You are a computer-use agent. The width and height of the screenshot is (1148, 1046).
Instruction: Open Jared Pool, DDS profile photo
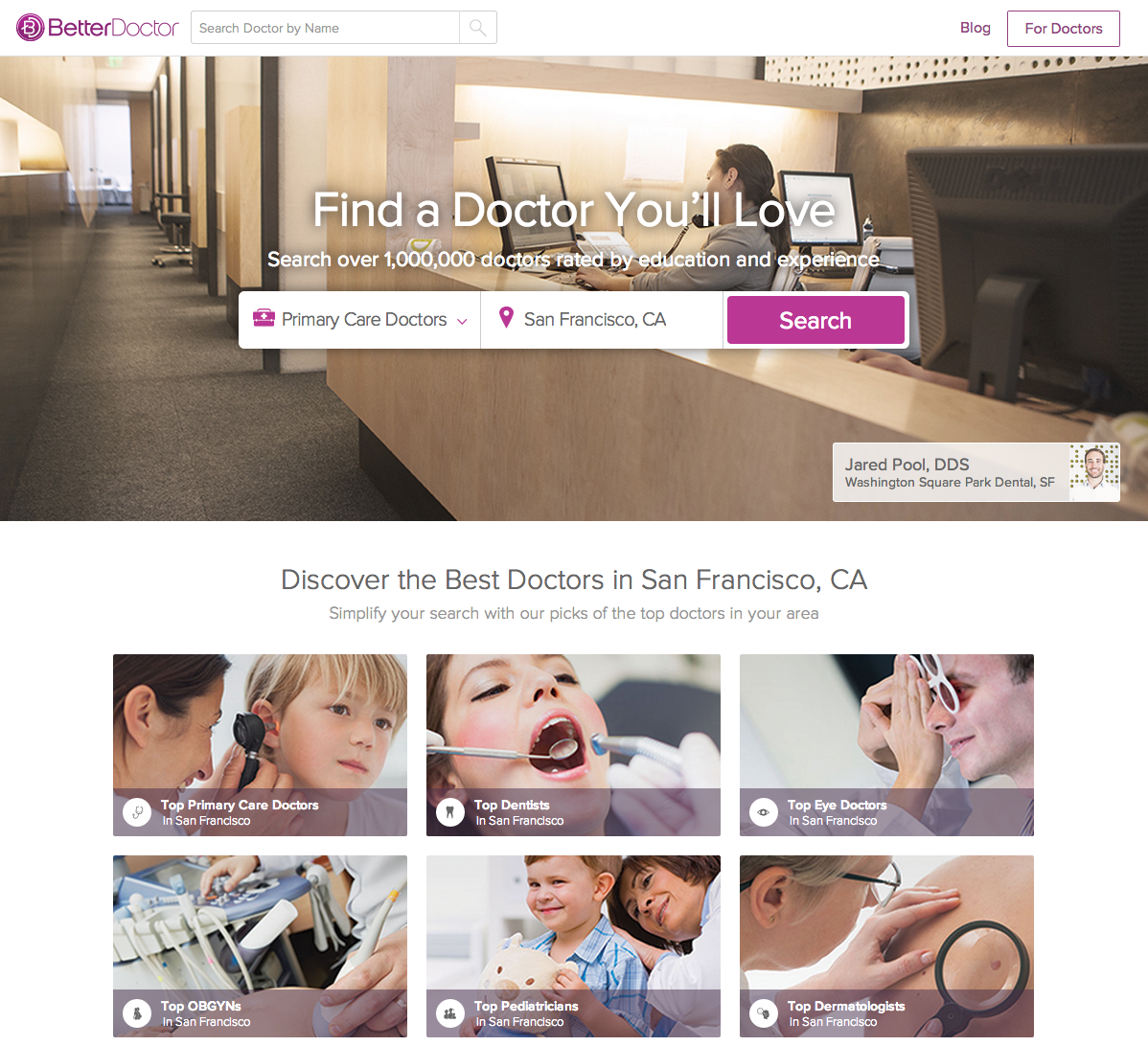pyautogui.click(x=1094, y=472)
